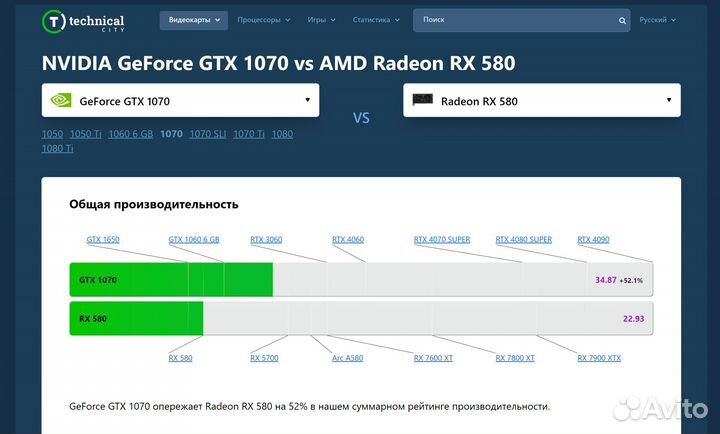Open the 1070 SLI link
Viewport: 720px width, 434px height.
(x=208, y=134)
